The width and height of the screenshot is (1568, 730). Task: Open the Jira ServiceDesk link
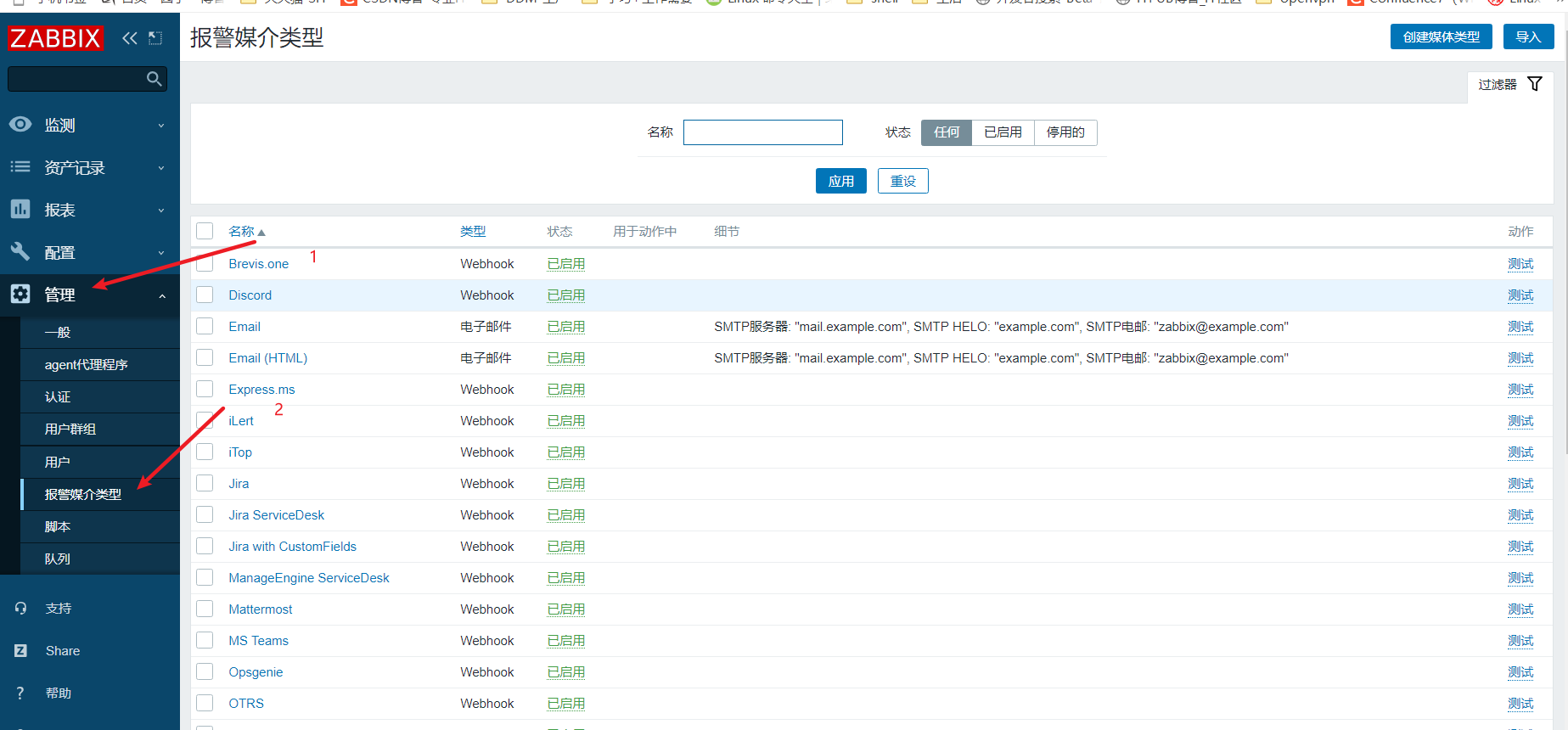click(x=276, y=515)
